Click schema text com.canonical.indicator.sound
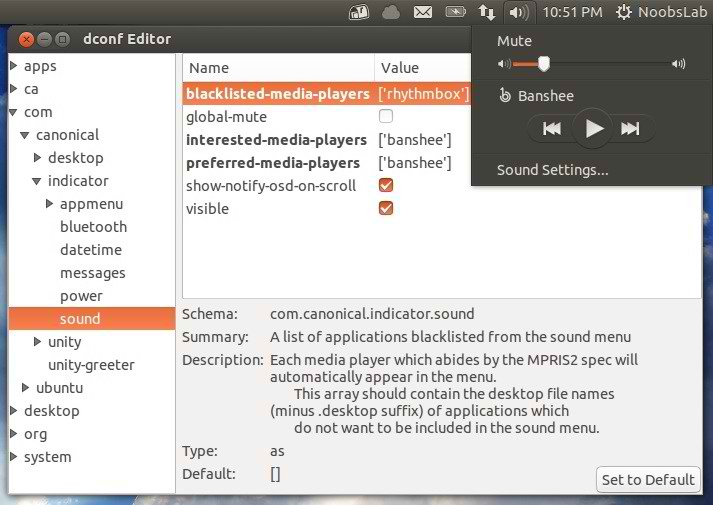Screen dimensions: 713x505 pos(372,314)
